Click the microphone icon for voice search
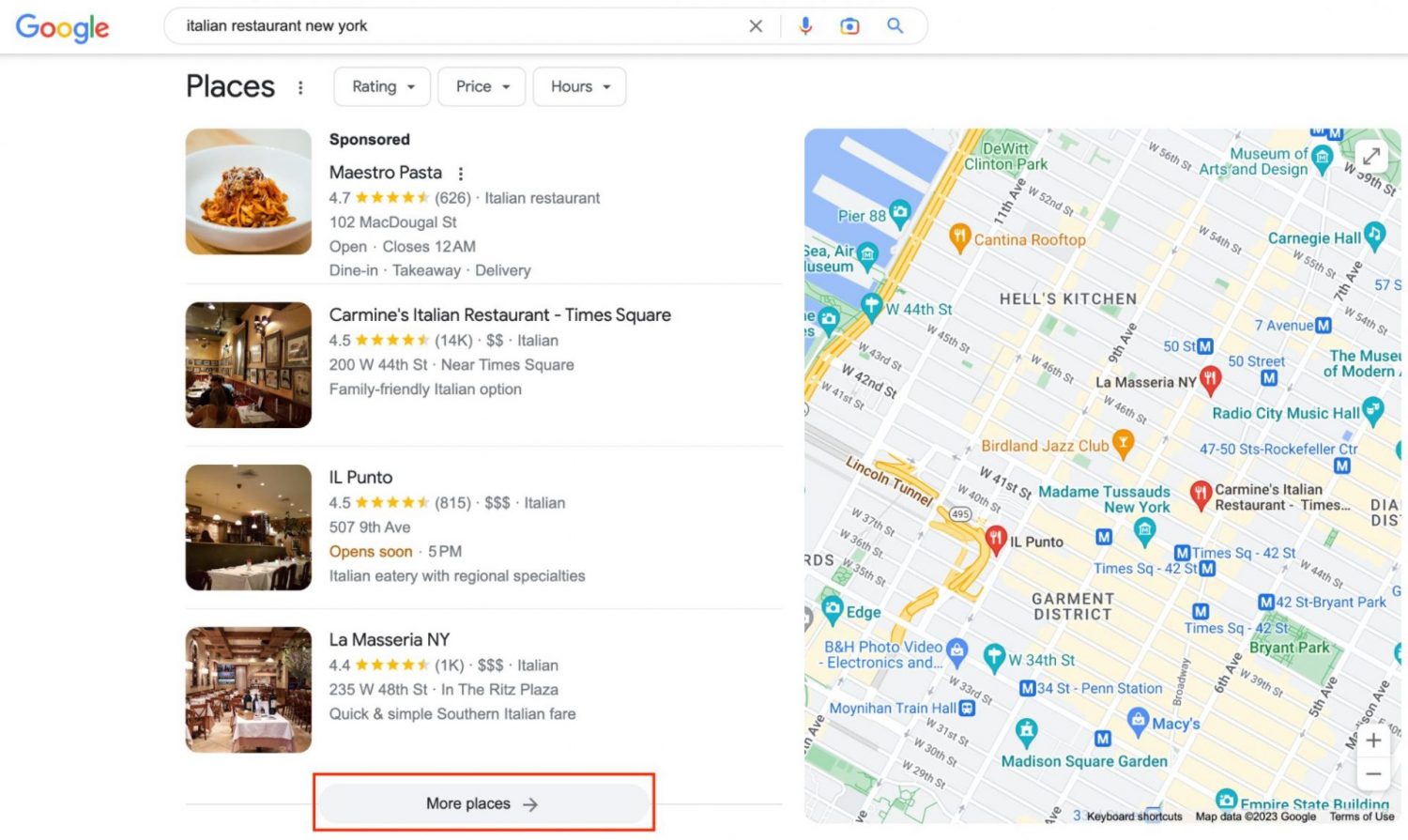This screenshot has width=1408, height=840. tap(805, 25)
